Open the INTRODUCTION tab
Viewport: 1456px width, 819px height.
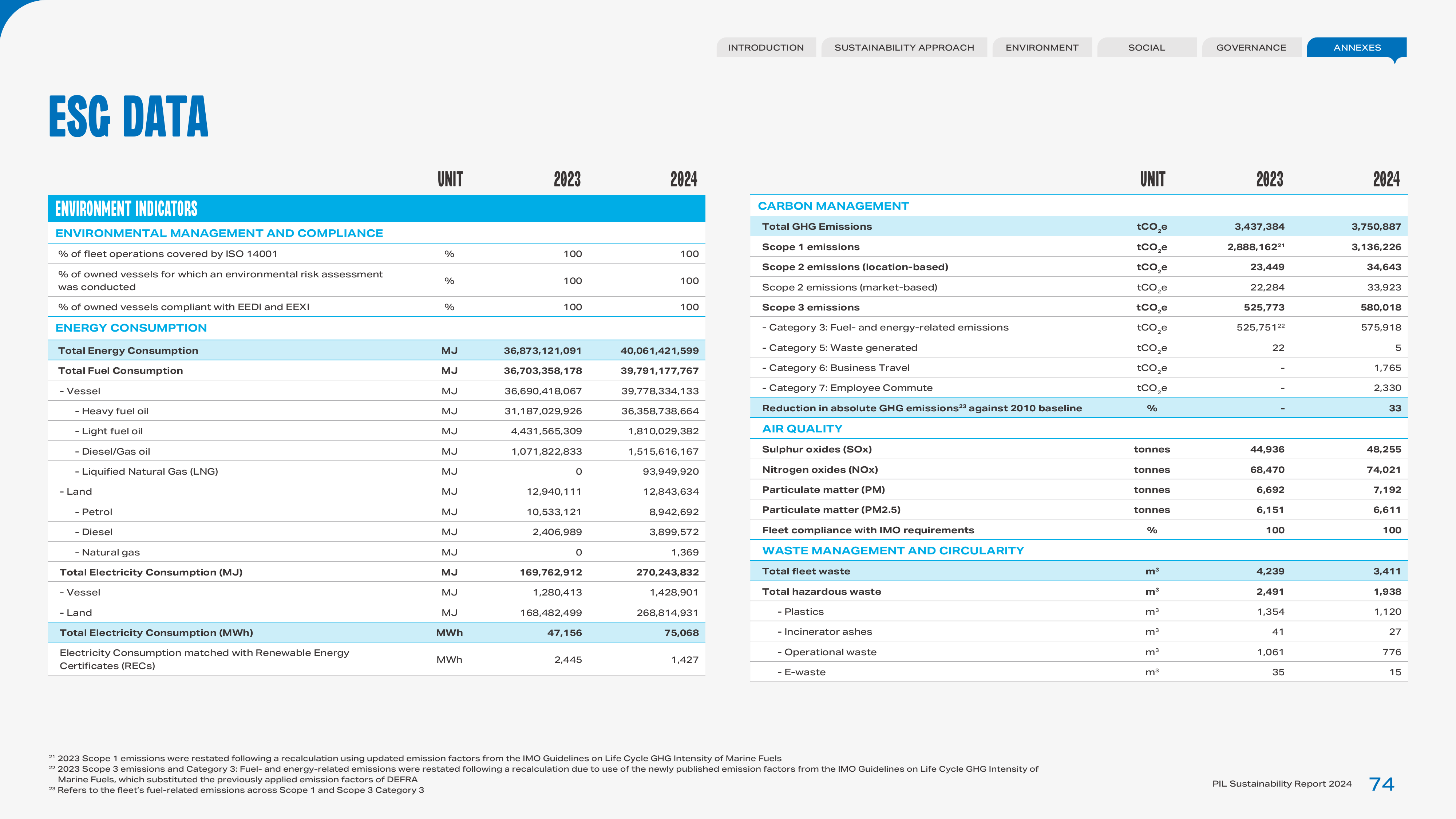(766, 47)
